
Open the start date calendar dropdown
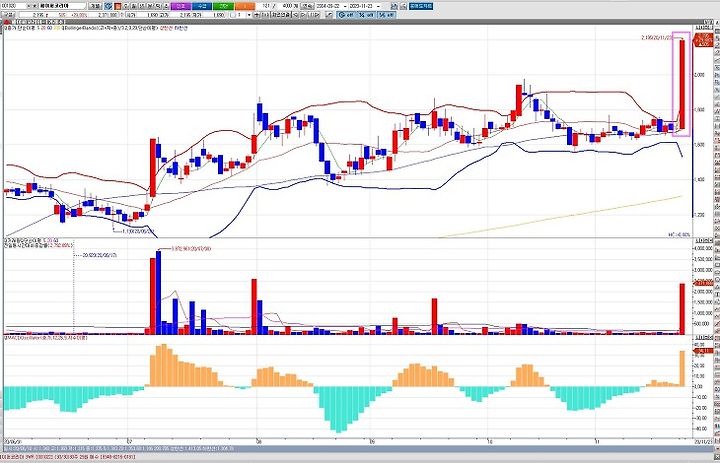click(345, 6)
